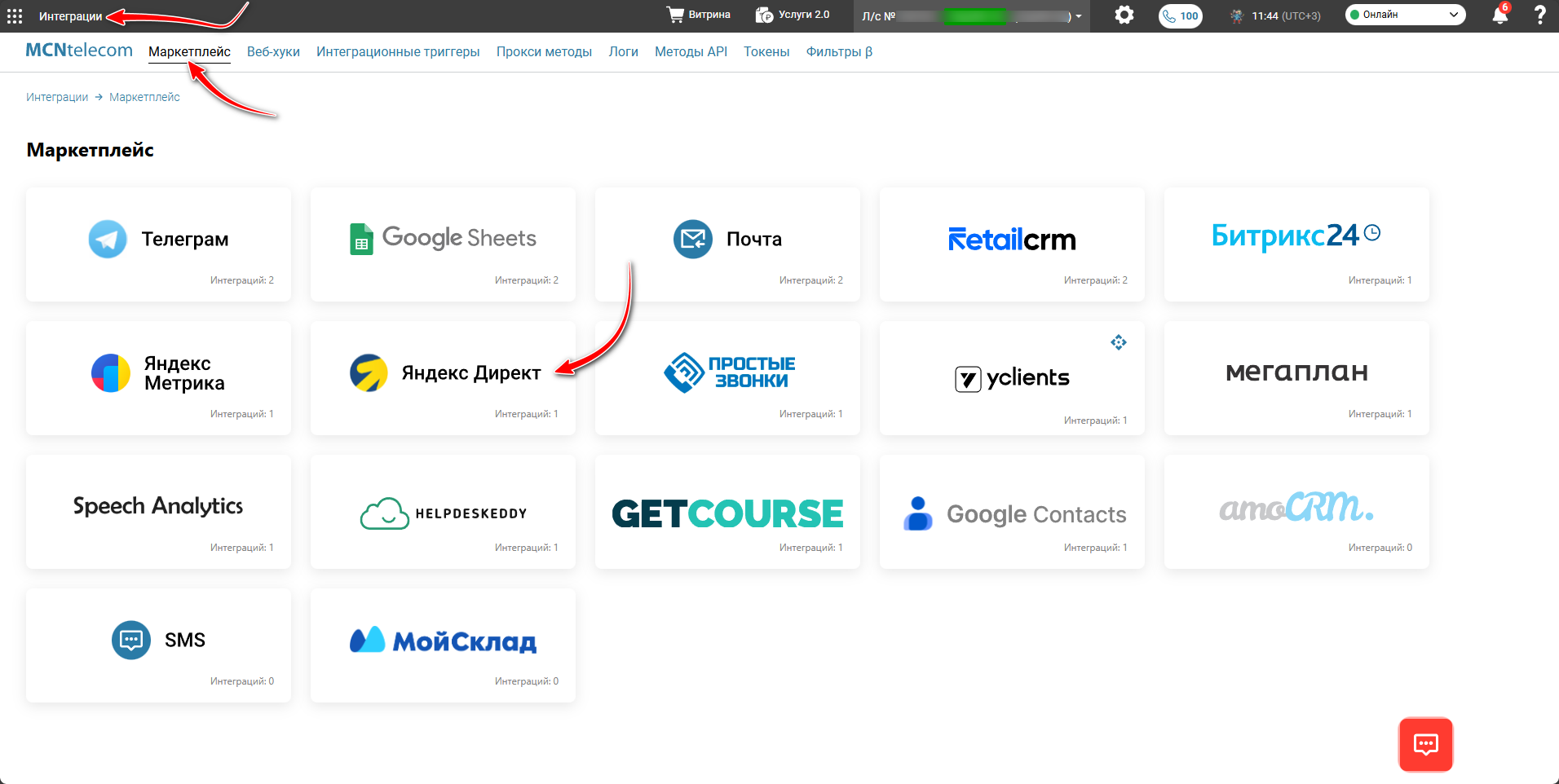The height and width of the screenshot is (784, 1559).
Task: Open the Методы API tab
Action: pyautogui.click(x=691, y=52)
